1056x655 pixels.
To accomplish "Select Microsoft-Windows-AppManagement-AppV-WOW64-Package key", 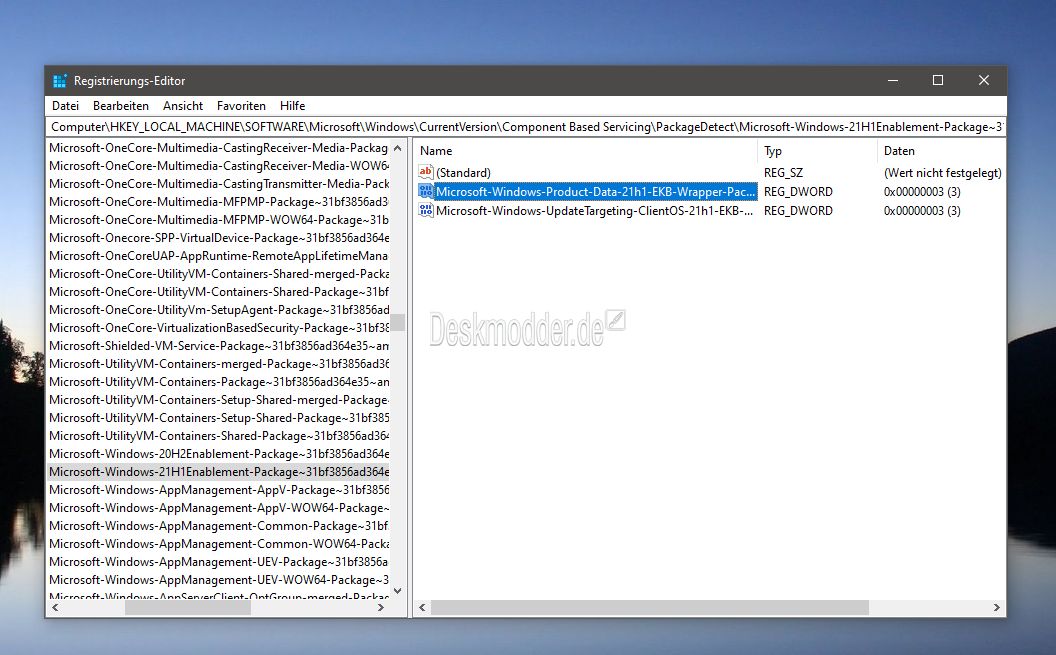I will point(219,508).
